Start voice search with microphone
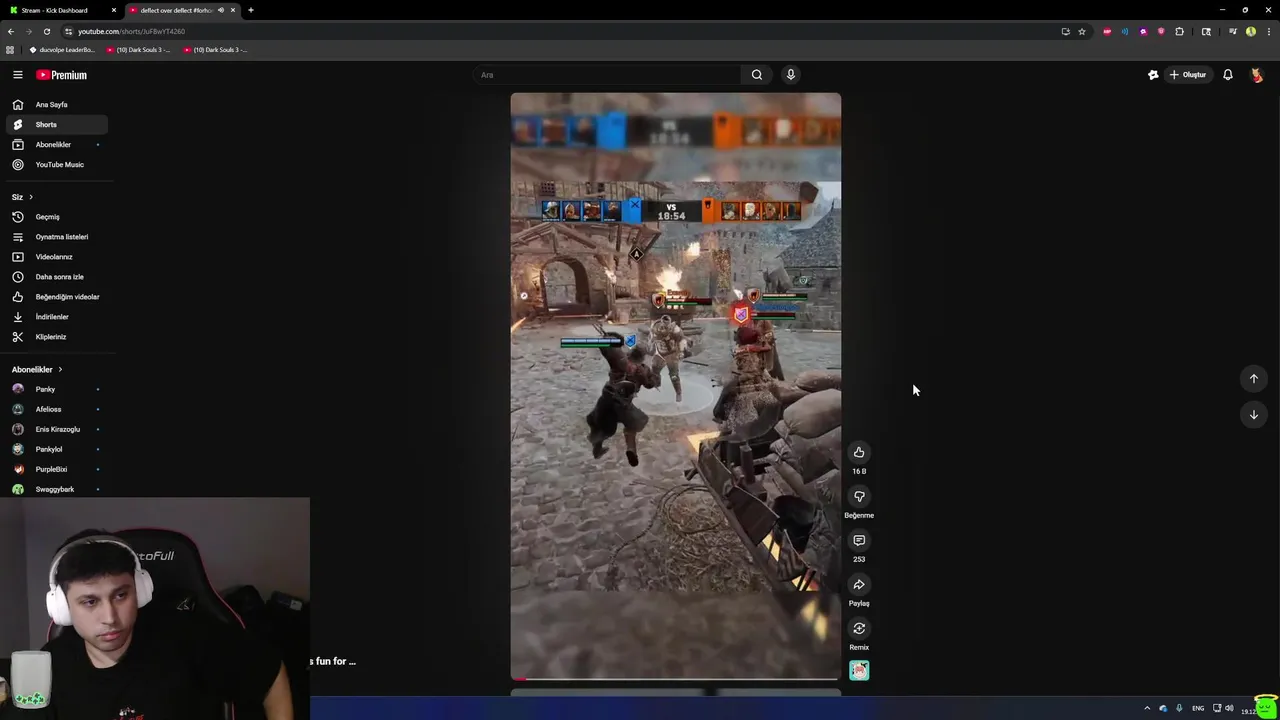 [790, 75]
